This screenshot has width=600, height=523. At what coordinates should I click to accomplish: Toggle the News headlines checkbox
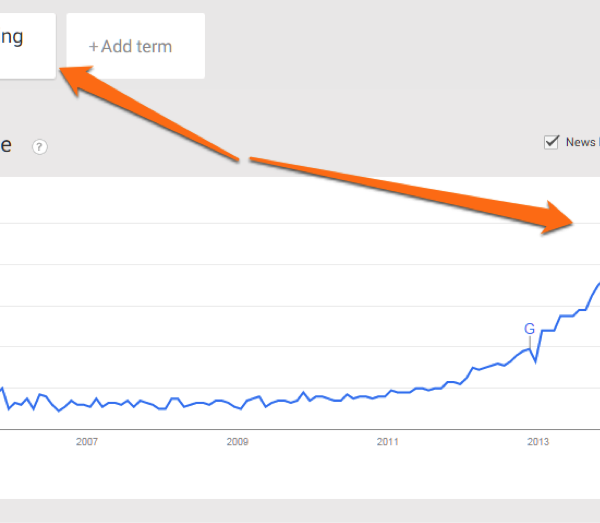551,142
